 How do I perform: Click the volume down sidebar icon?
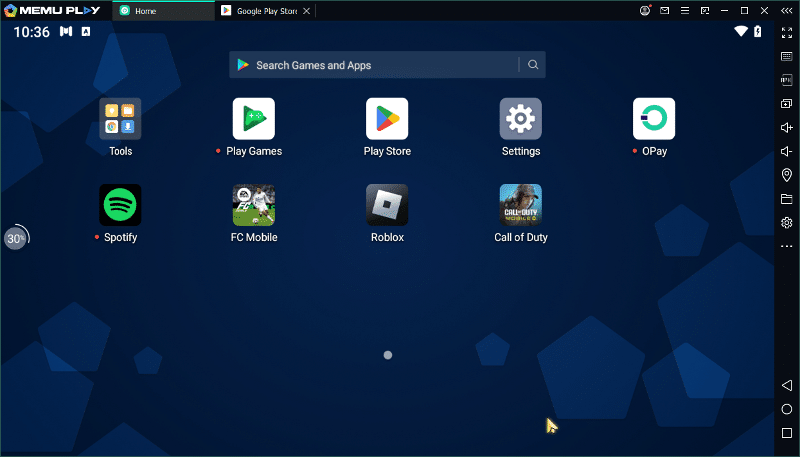[x=787, y=151]
